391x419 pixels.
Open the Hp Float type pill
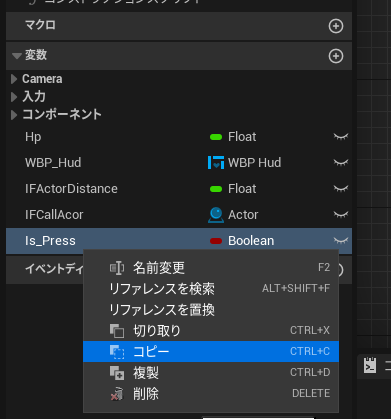[x=216, y=137]
